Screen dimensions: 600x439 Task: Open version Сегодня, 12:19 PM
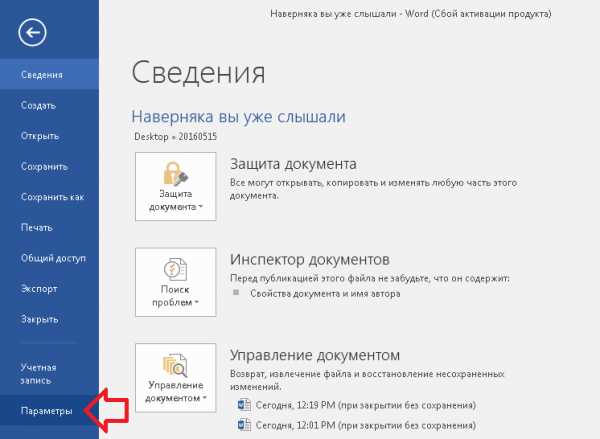coord(365,405)
